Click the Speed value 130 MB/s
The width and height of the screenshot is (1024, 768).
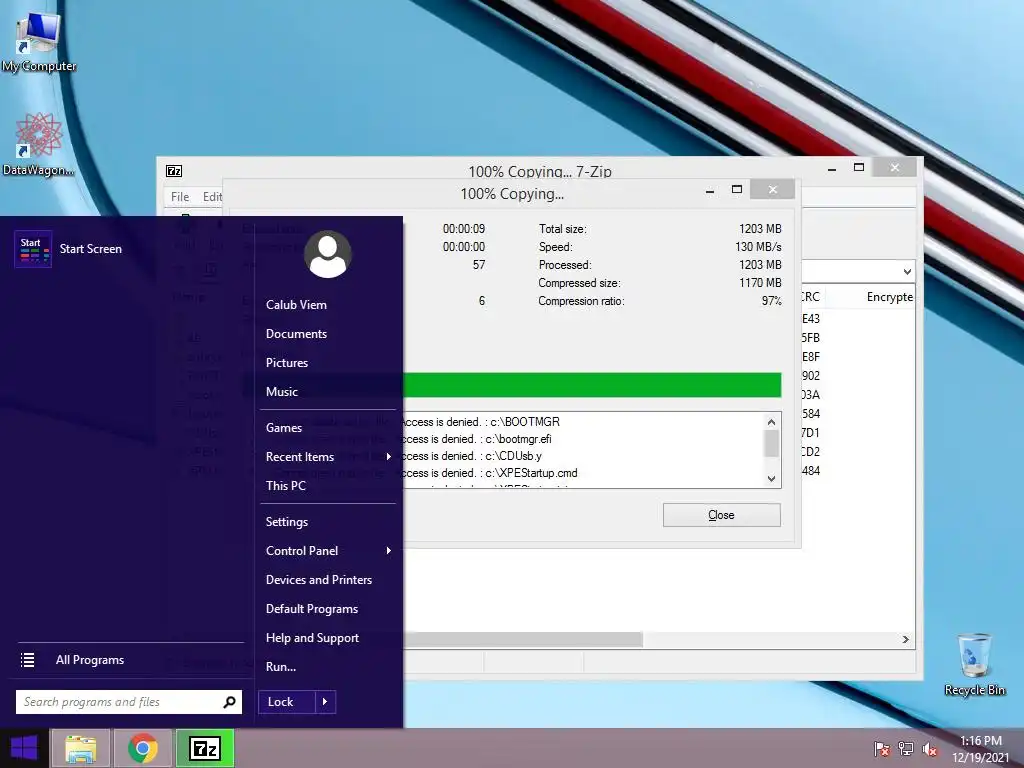coord(758,247)
